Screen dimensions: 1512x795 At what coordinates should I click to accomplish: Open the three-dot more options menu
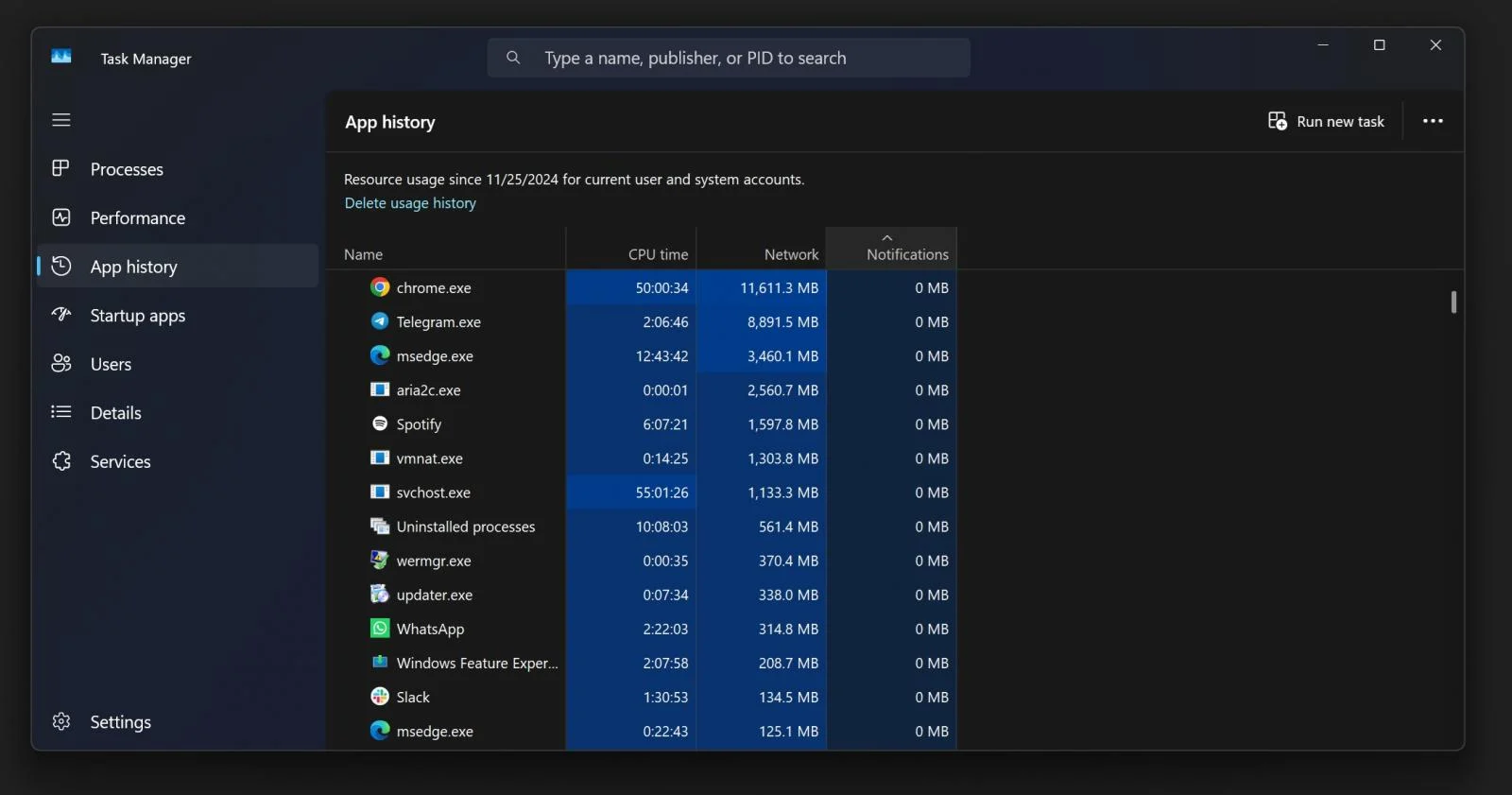point(1433,121)
